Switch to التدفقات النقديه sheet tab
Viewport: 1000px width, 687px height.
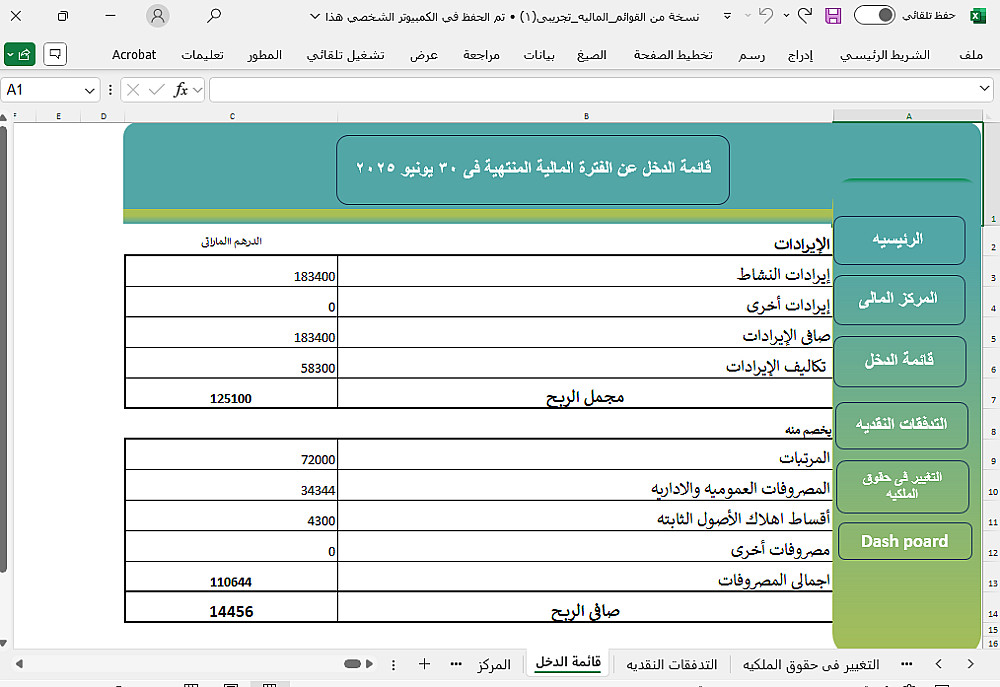coord(672,665)
